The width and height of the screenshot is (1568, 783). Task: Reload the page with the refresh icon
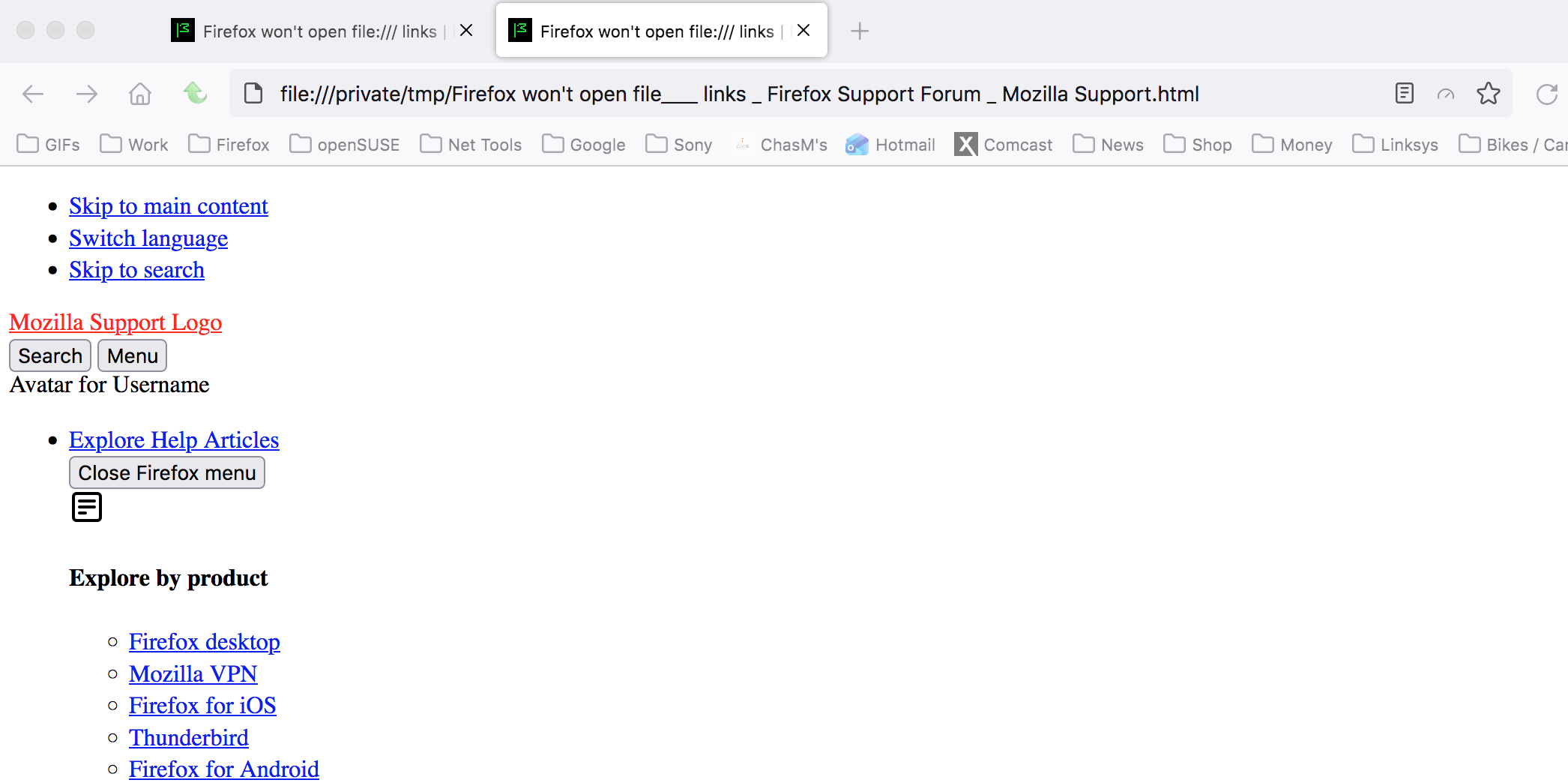click(1547, 94)
